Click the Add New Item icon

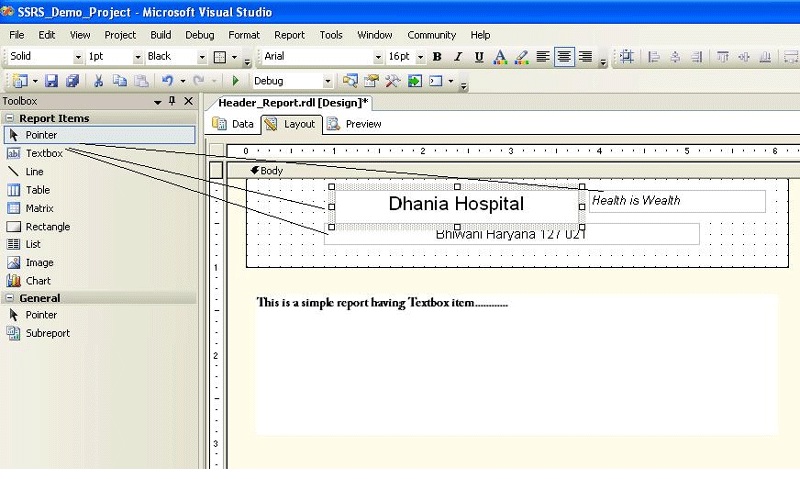click(x=20, y=81)
